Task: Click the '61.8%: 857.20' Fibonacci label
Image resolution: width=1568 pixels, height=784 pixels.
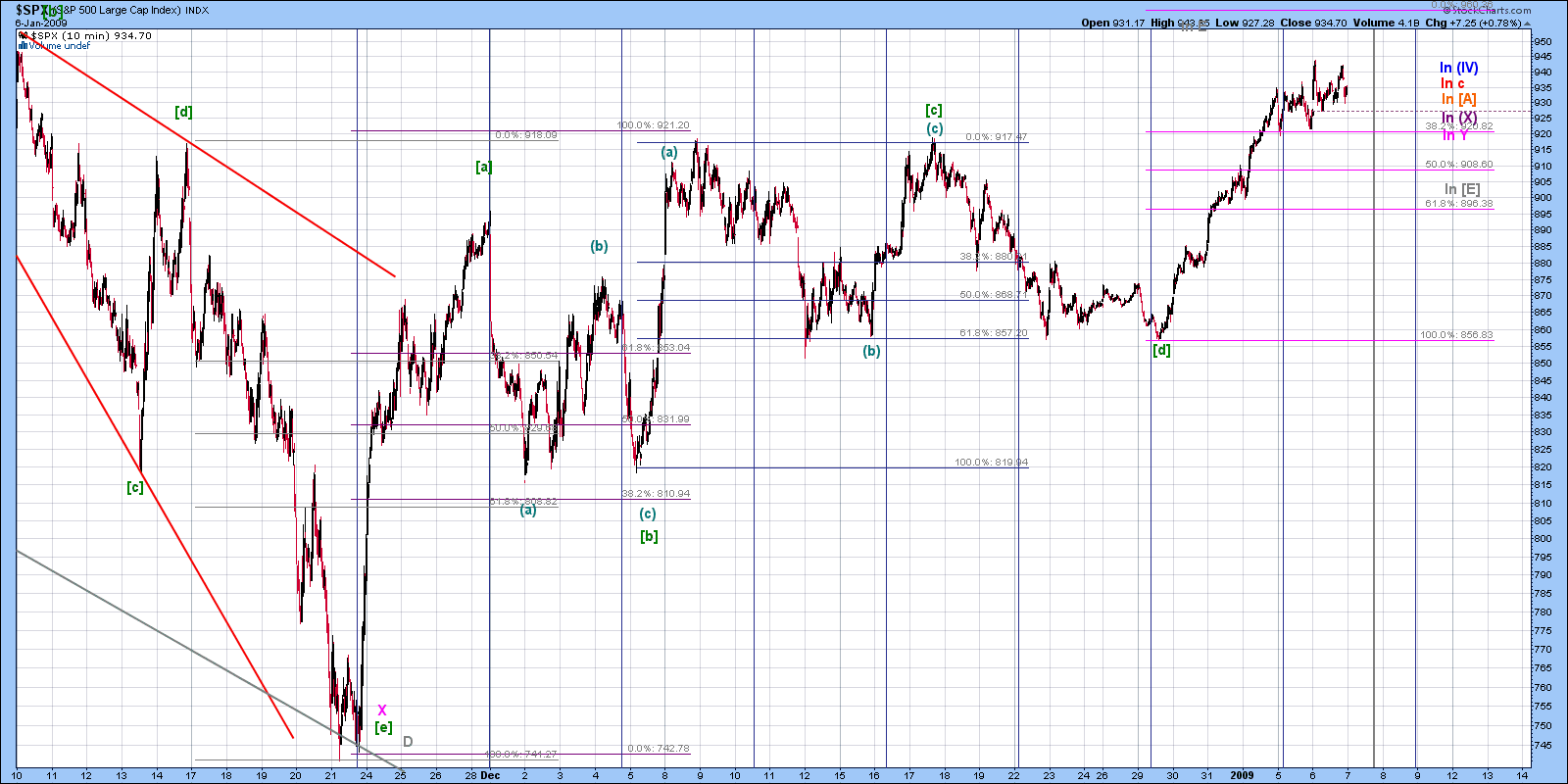Action: click(x=994, y=333)
